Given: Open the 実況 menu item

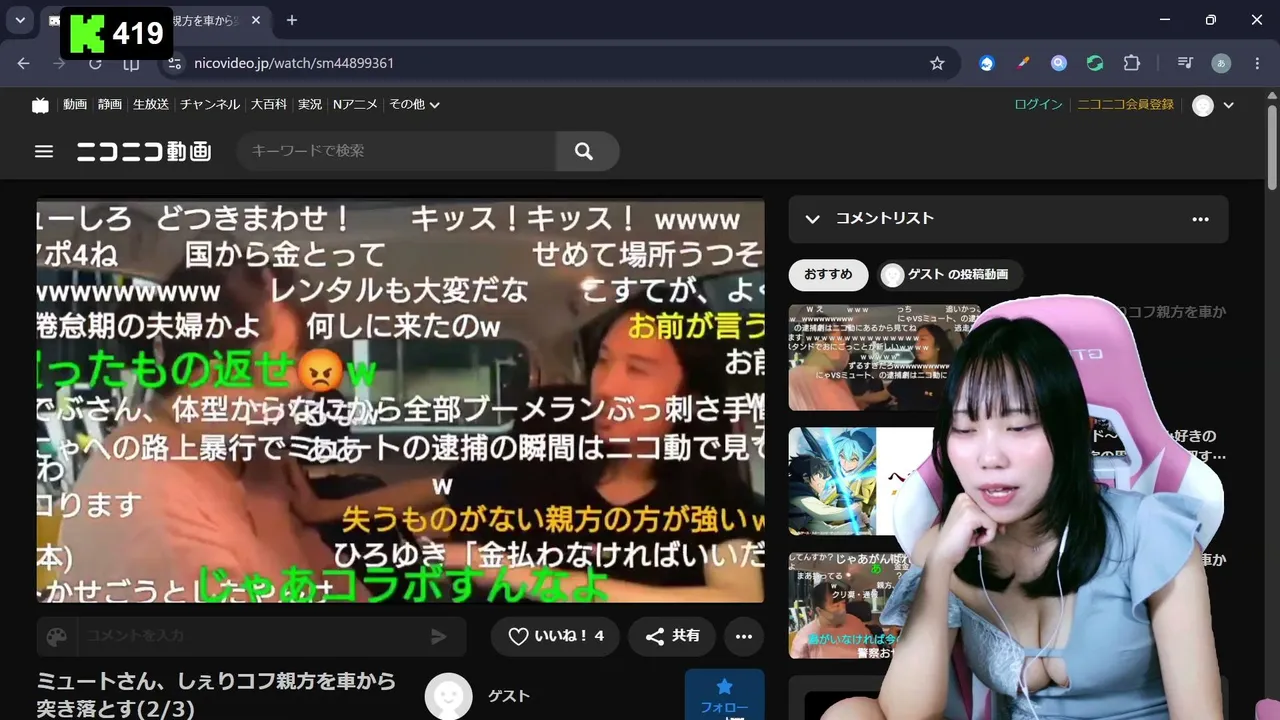Looking at the screenshot, I should (310, 104).
